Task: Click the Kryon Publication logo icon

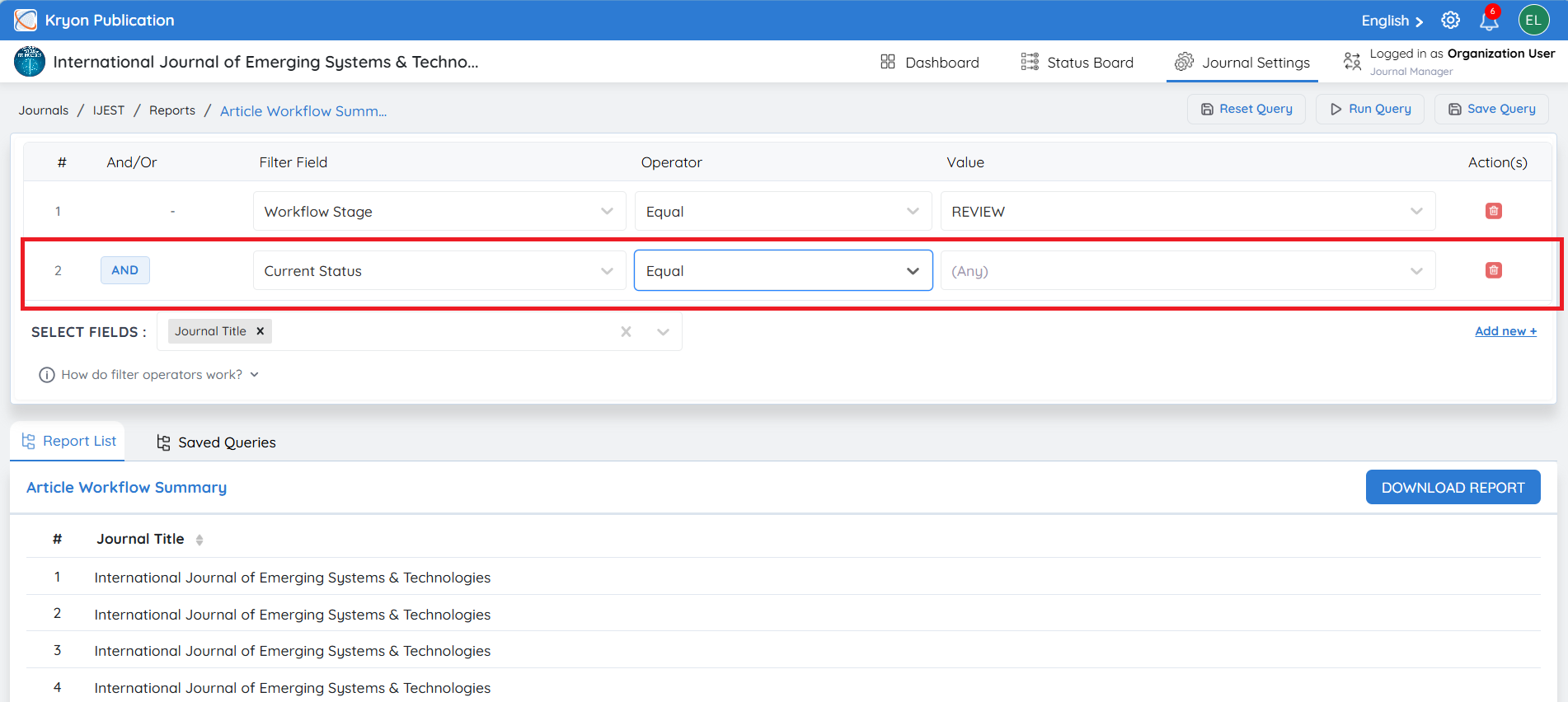Action: pyautogui.click(x=26, y=20)
